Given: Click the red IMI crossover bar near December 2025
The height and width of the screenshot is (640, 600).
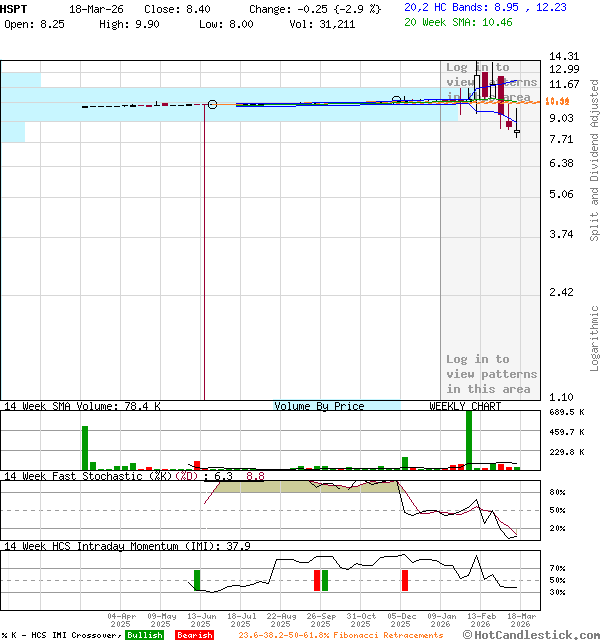Looking at the screenshot, I should click(x=405, y=580).
